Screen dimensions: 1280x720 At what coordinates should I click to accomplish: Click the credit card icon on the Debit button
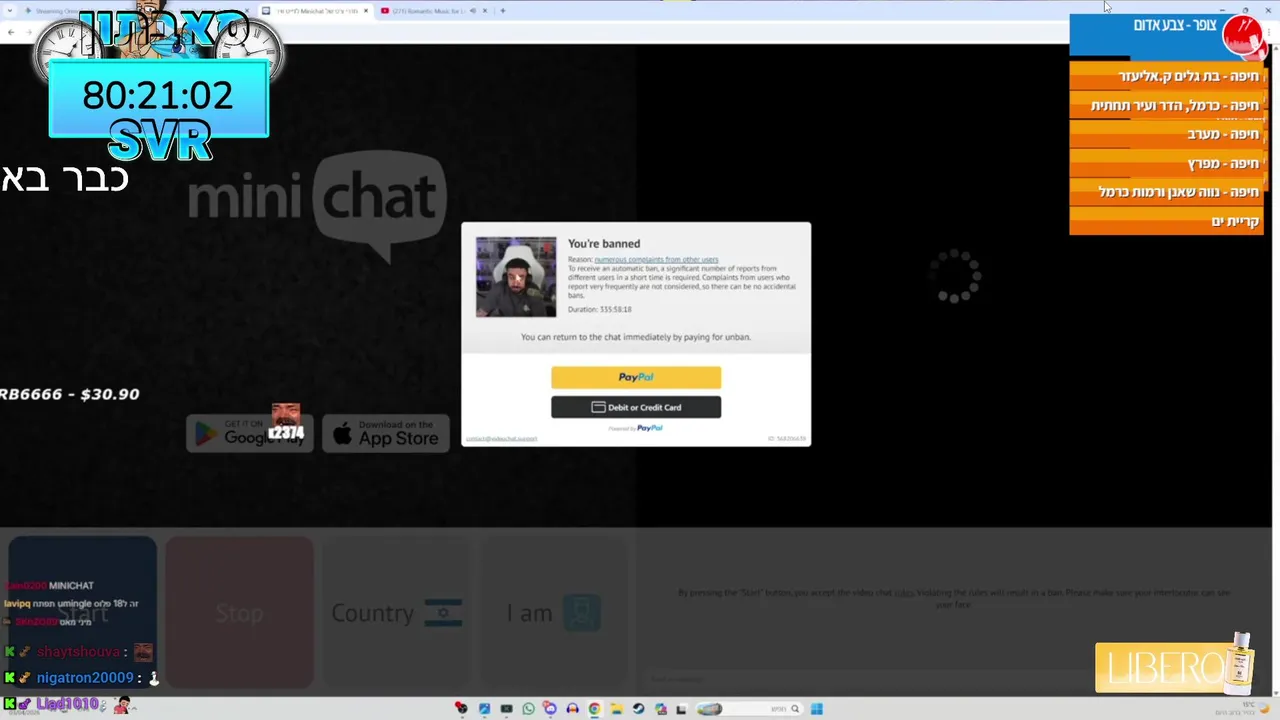pyautogui.click(x=598, y=407)
